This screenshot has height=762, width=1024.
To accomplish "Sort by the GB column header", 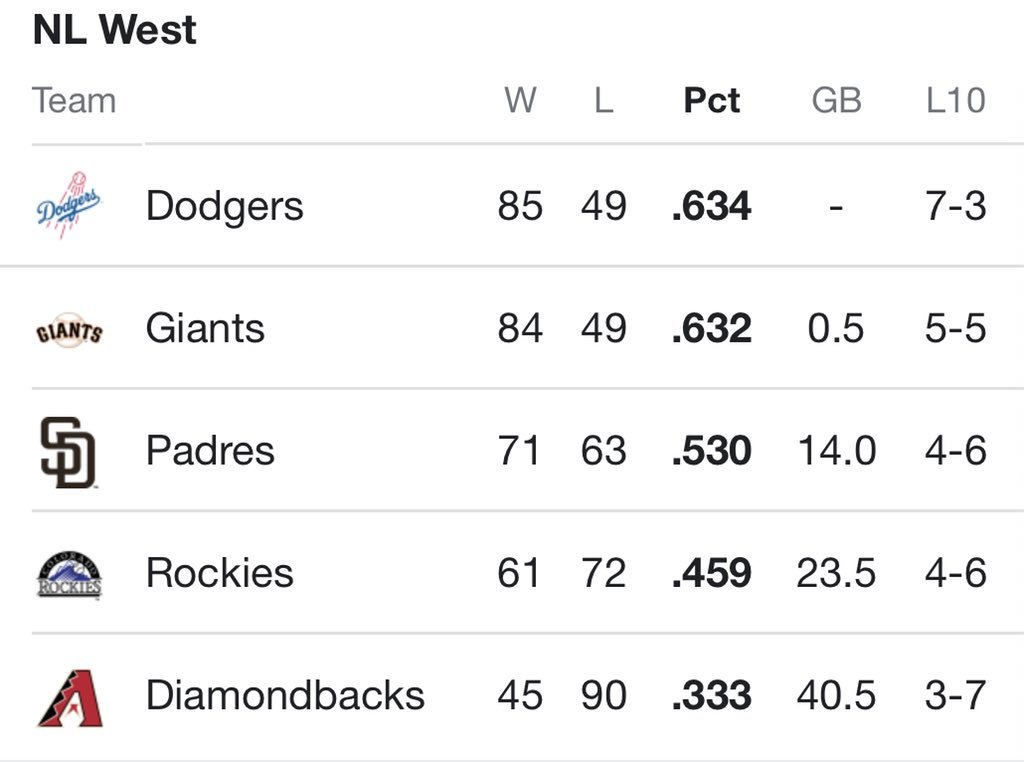I will click(836, 101).
